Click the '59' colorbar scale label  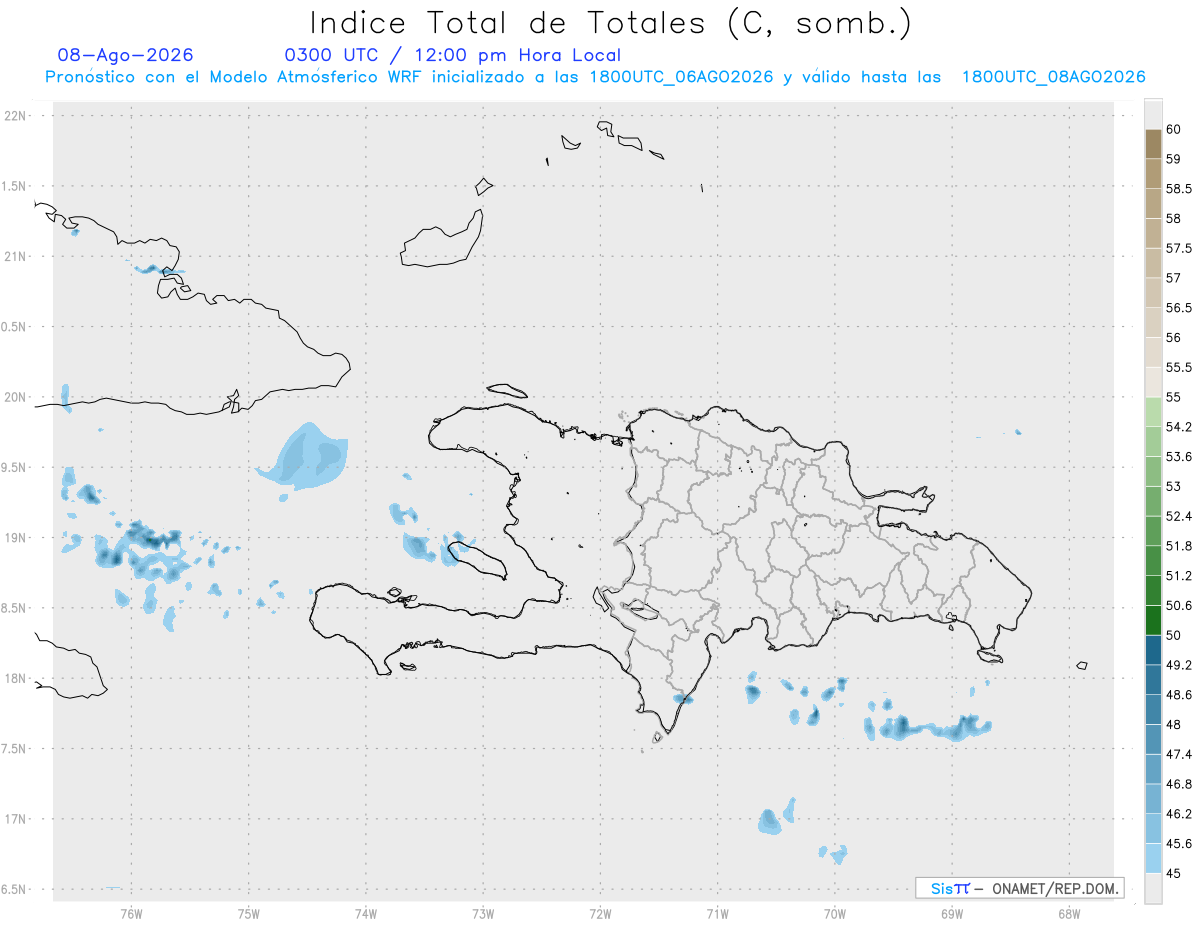click(1173, 159)
